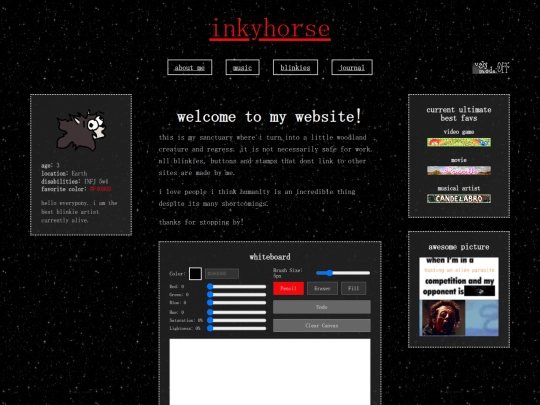The width and height of the screenshot is (540, 405).
Task: Click the inky horse avatar image
Action: click(81, 130)
